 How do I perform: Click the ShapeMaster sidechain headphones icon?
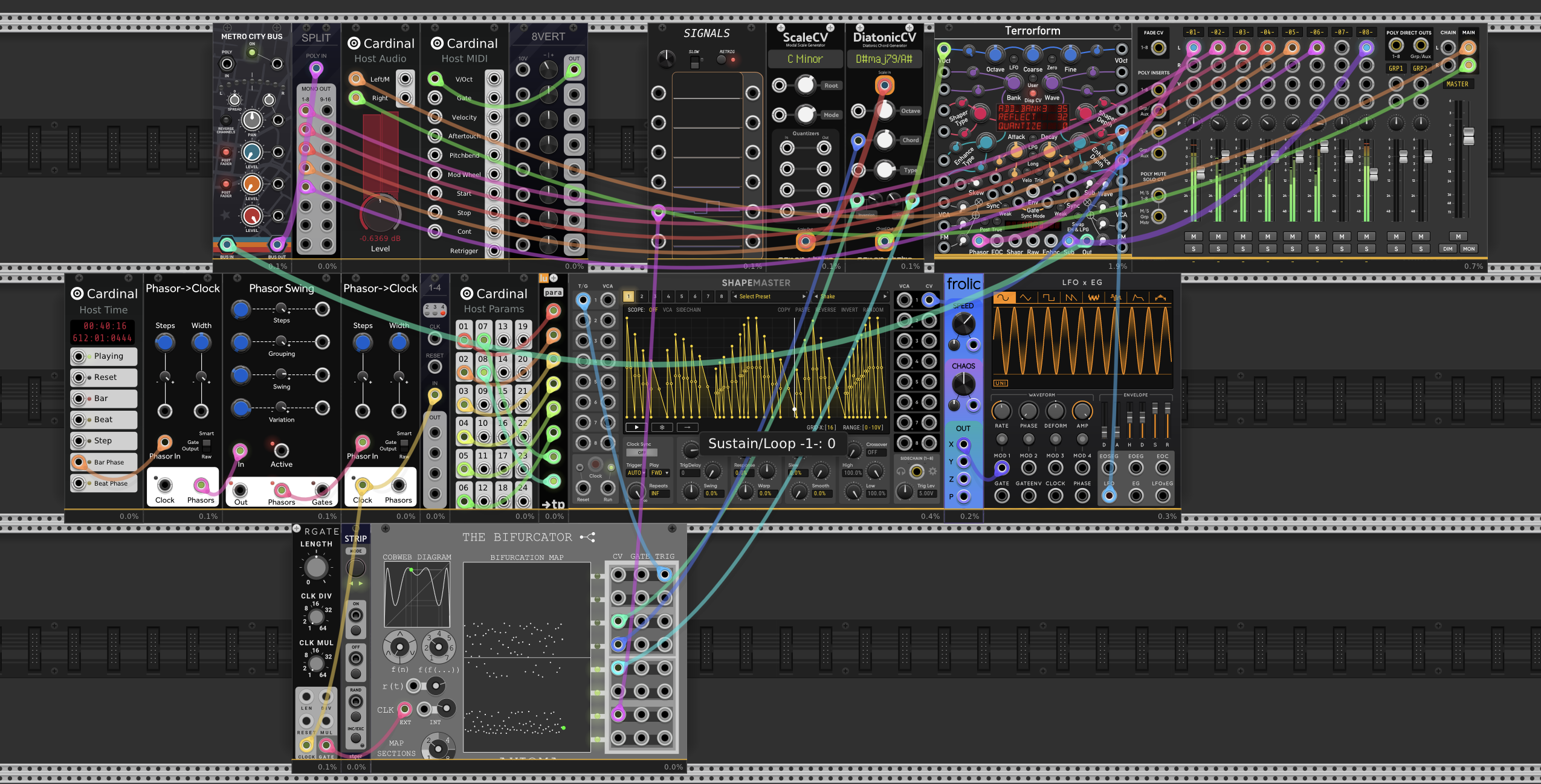pyautogui.click(x=901, y=471)
